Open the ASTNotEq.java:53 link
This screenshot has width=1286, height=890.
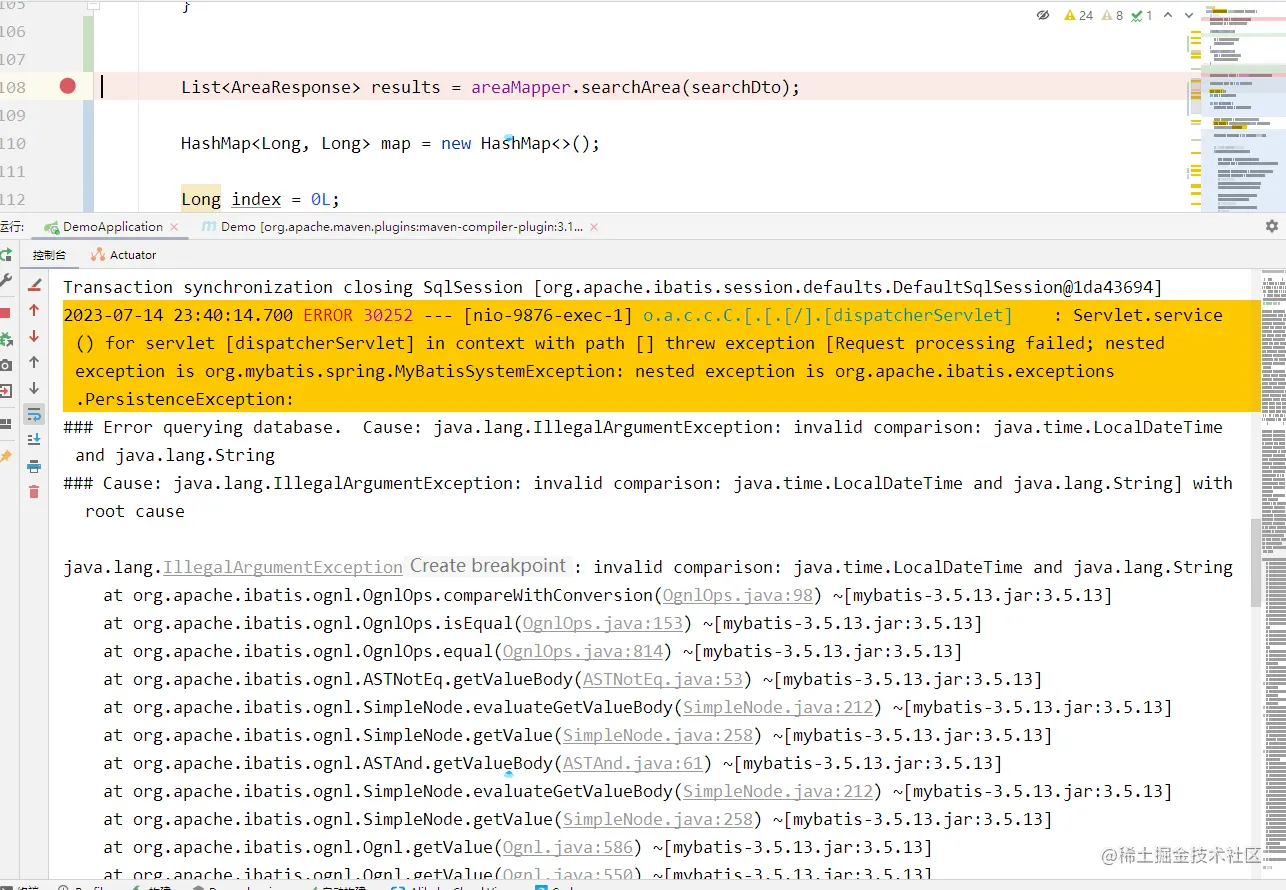pos(663,679)
